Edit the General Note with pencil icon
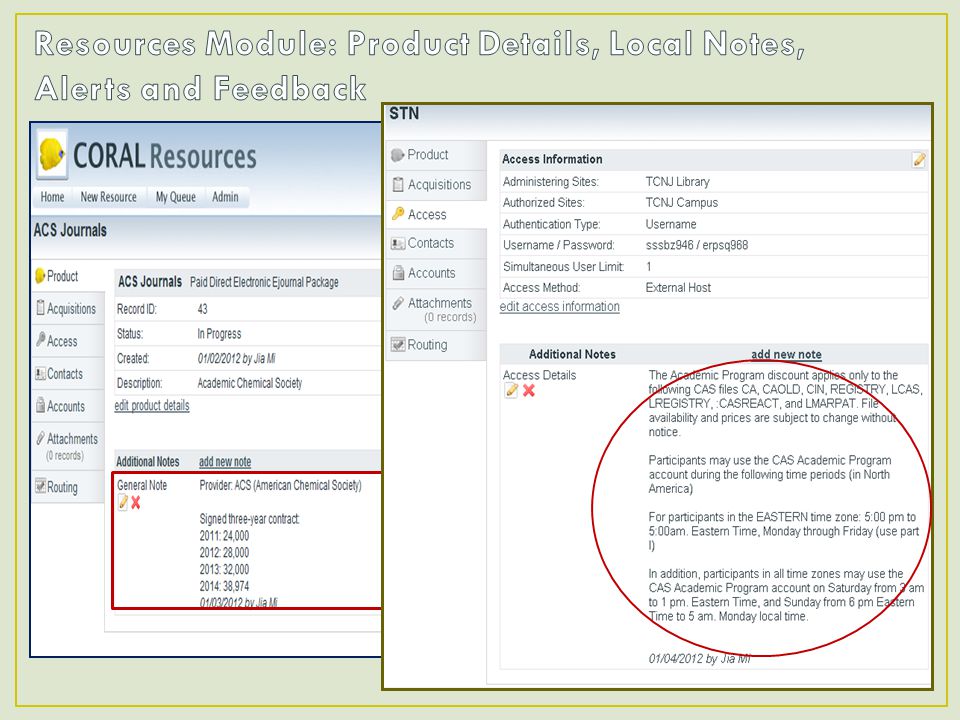The image size is (960, 720). coord(123,503)
